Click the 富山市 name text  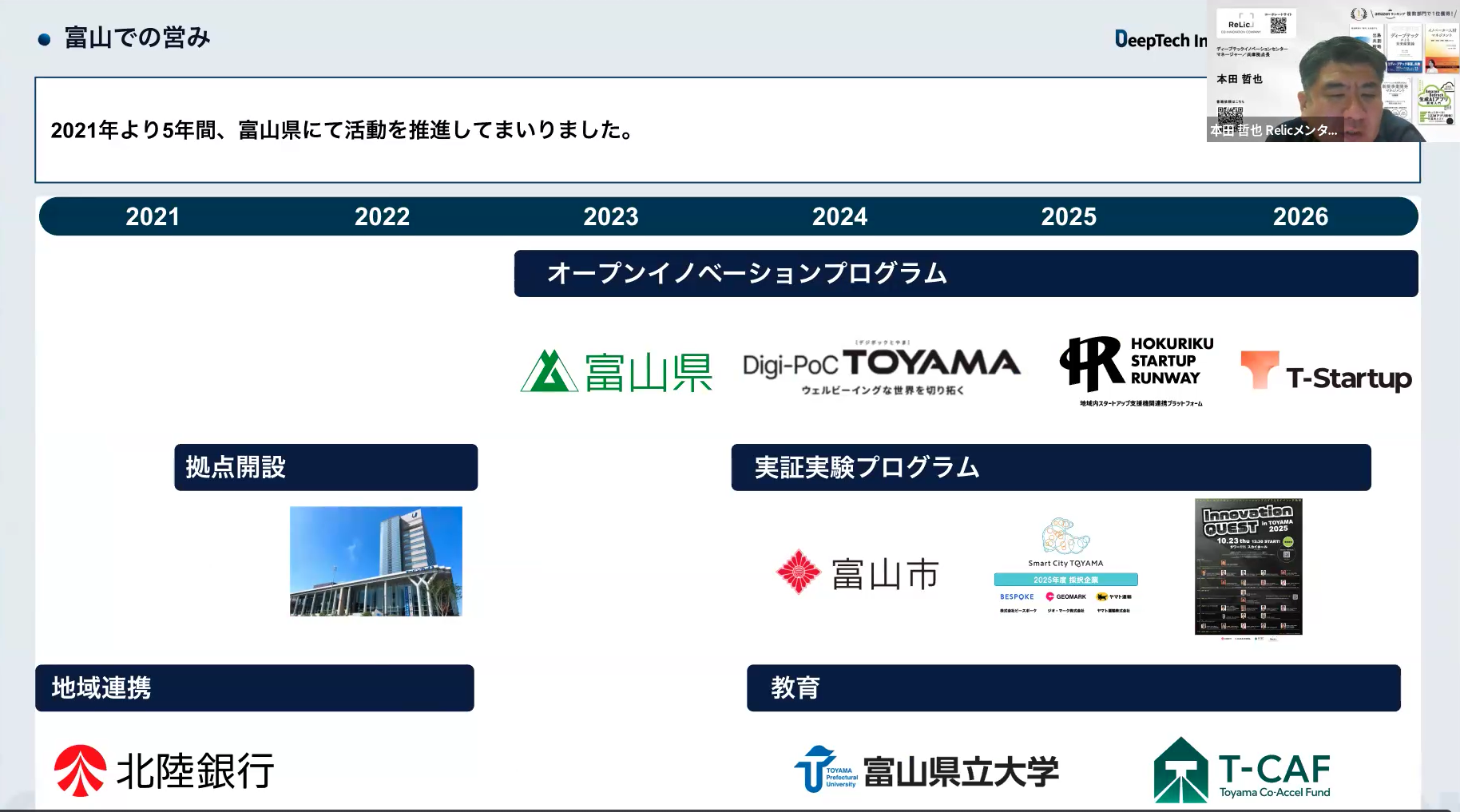[x=885, y=574]
